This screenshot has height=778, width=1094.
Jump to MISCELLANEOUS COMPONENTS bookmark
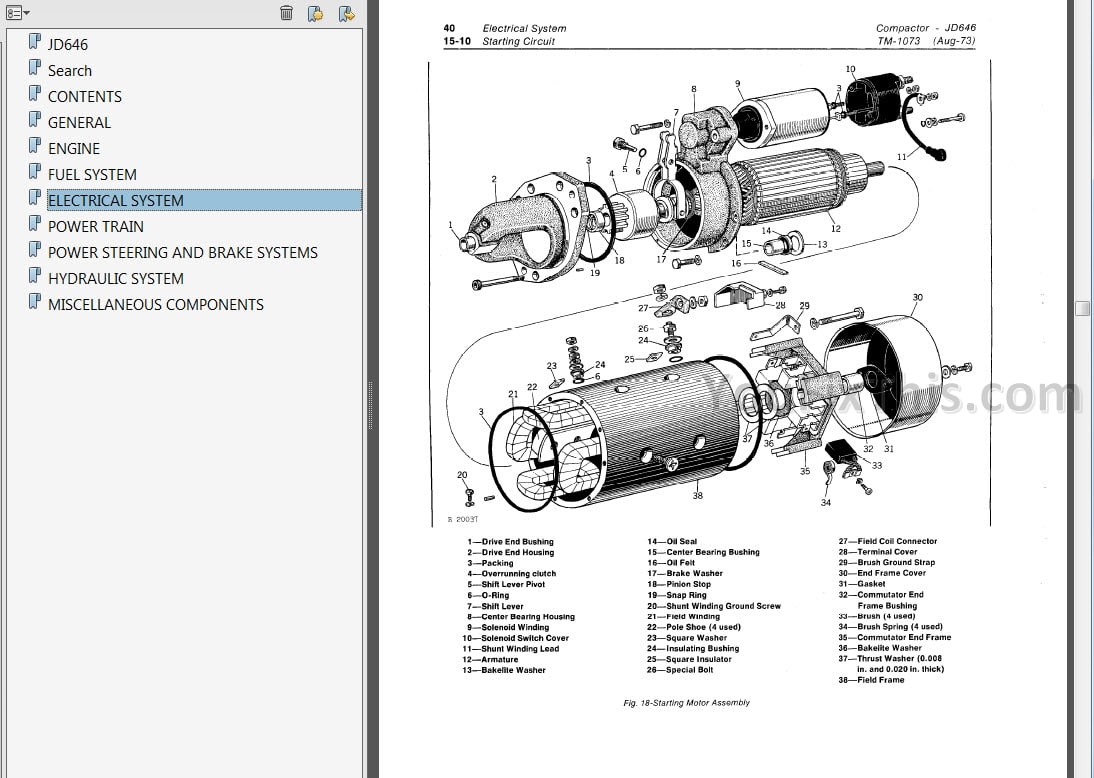tap(156, 304)
